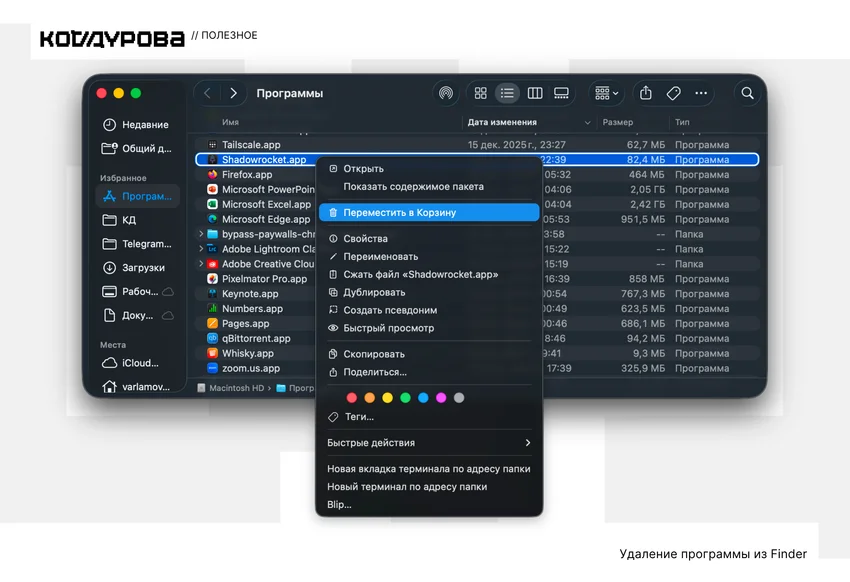Sort by the Размер column header
Viewport: 850px width, 582px height.
tap(618, 122)
